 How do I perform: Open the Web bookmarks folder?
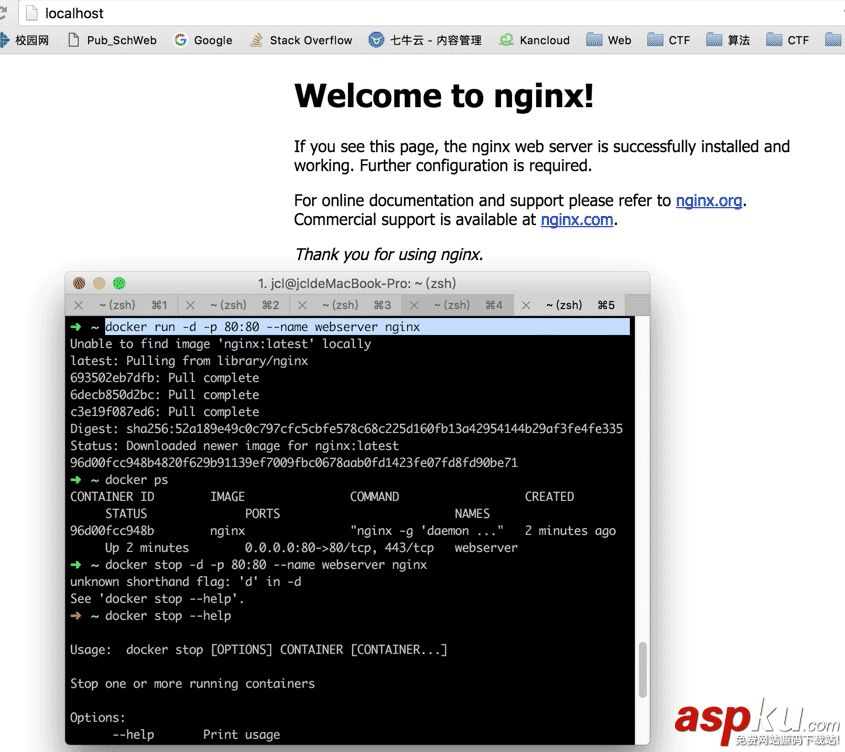608,40
